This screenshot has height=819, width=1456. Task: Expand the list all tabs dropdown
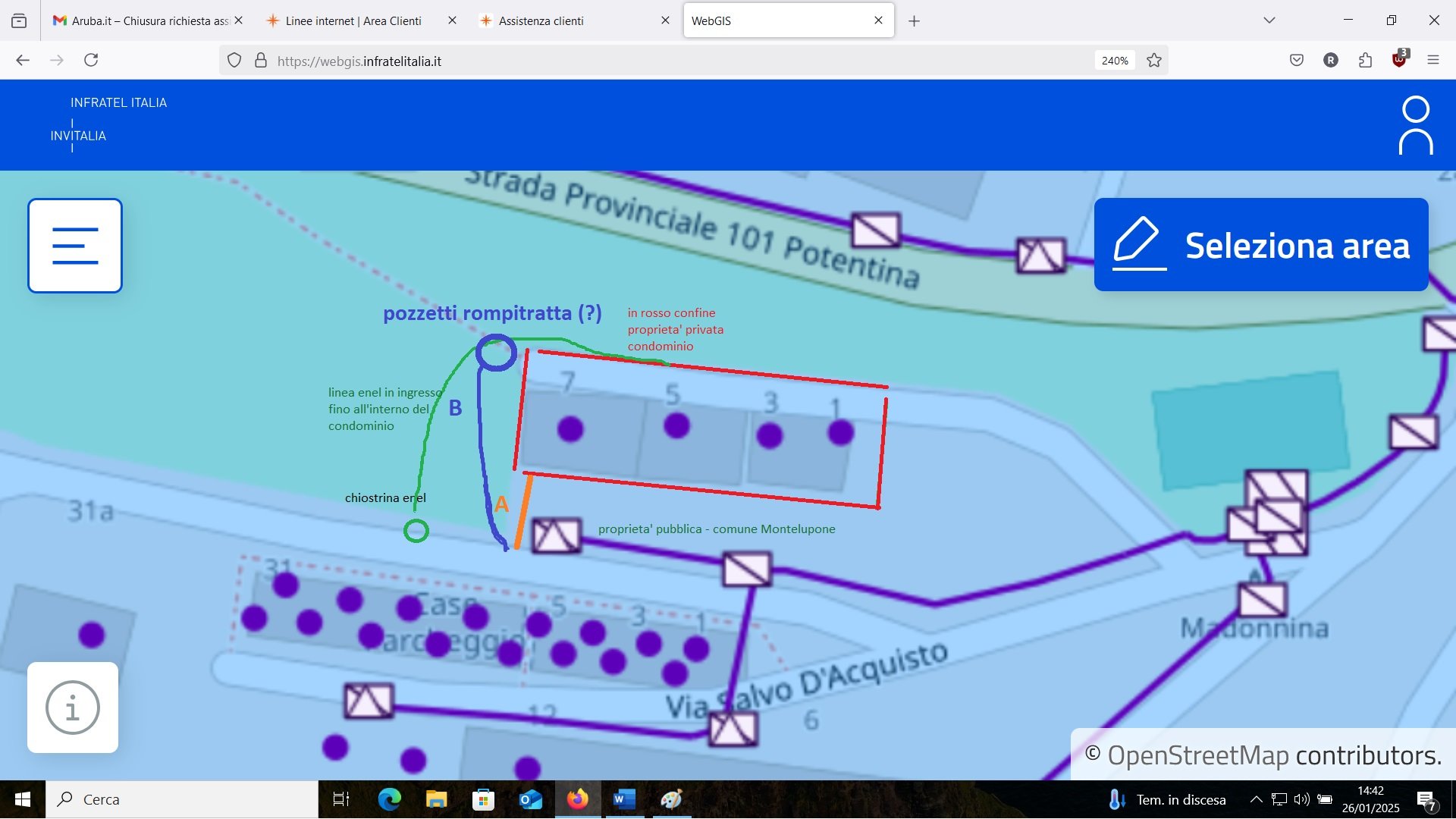pyautogui.click(x=1269, y=20)
